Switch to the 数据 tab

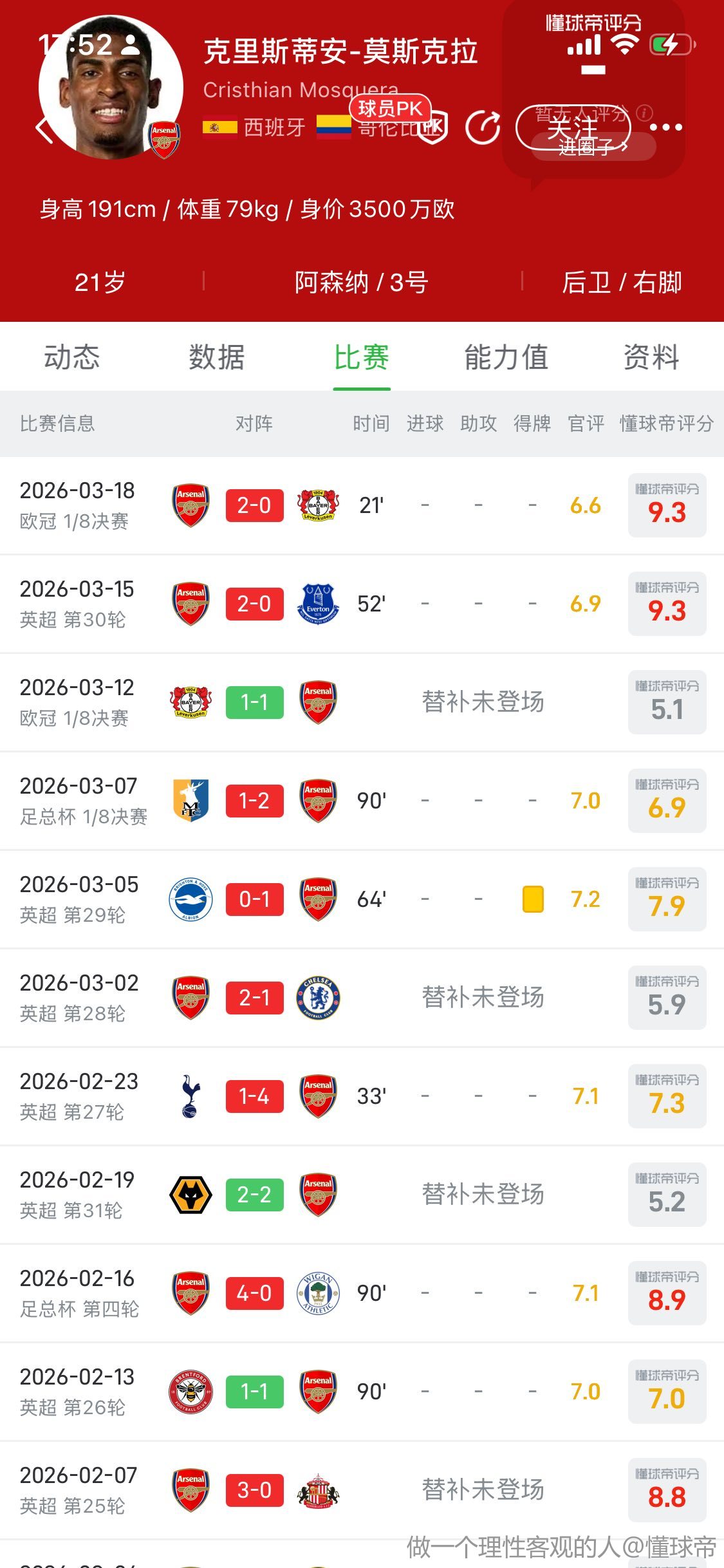point(216,357)
